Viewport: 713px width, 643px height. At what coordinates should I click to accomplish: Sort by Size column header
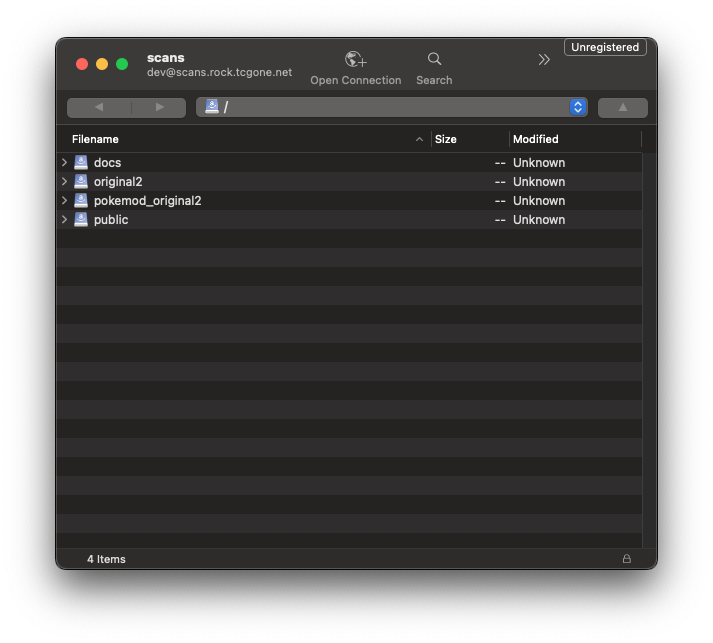click(446, 139)
